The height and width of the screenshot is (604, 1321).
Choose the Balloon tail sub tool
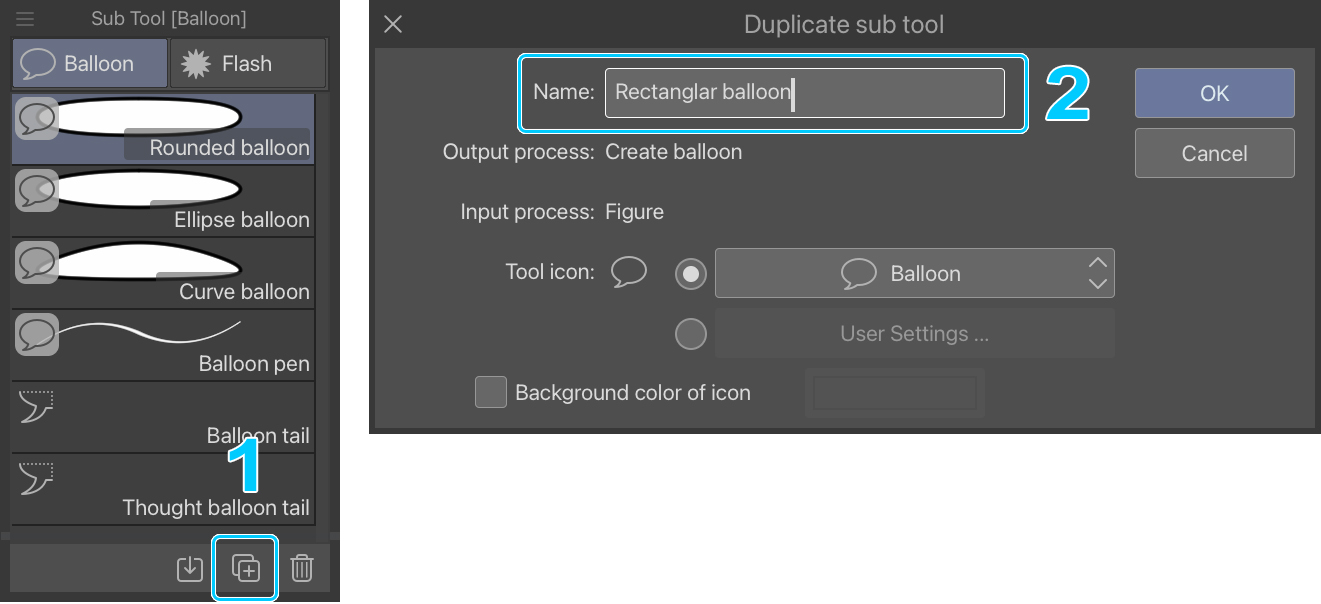163,417
